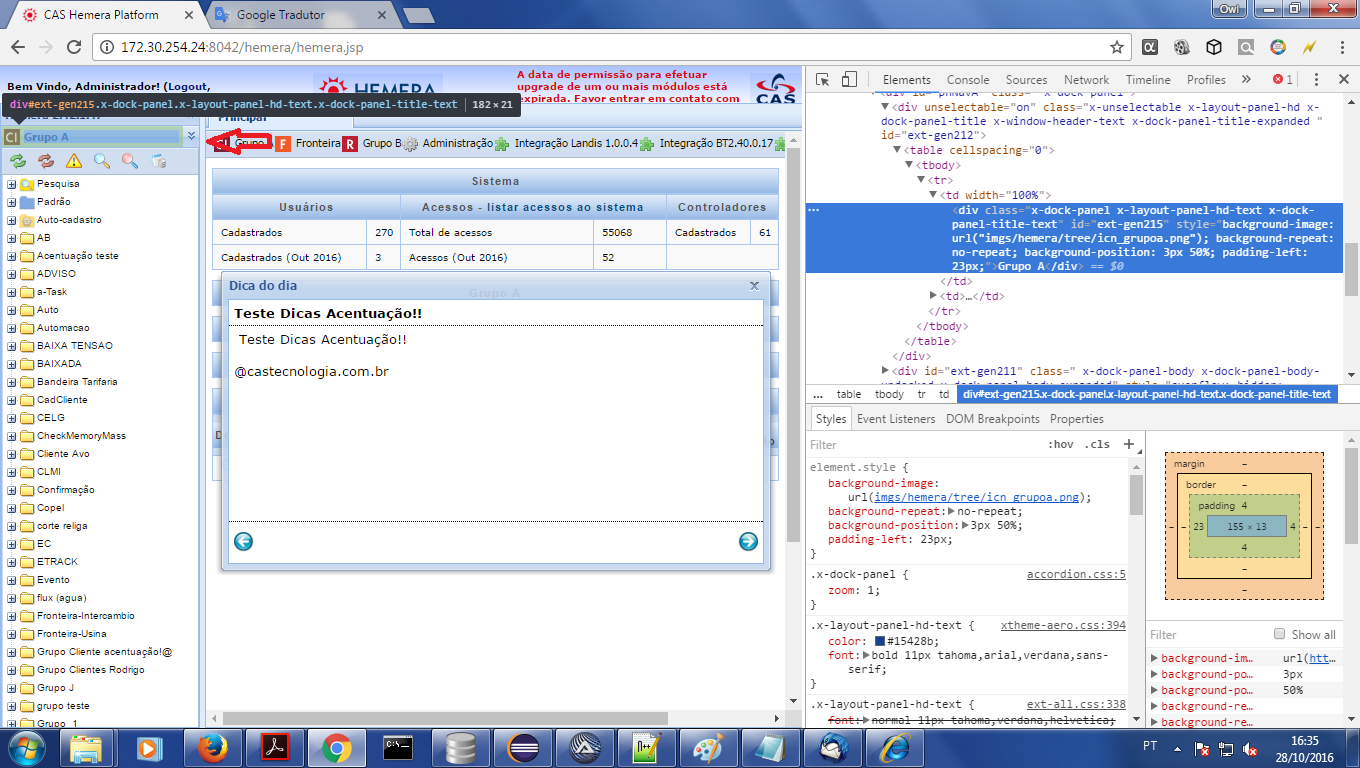1360x768 pixels.
Task: Open the DOM Breakpoints tab
Action: pyautogui.click(x=993, y=419)
